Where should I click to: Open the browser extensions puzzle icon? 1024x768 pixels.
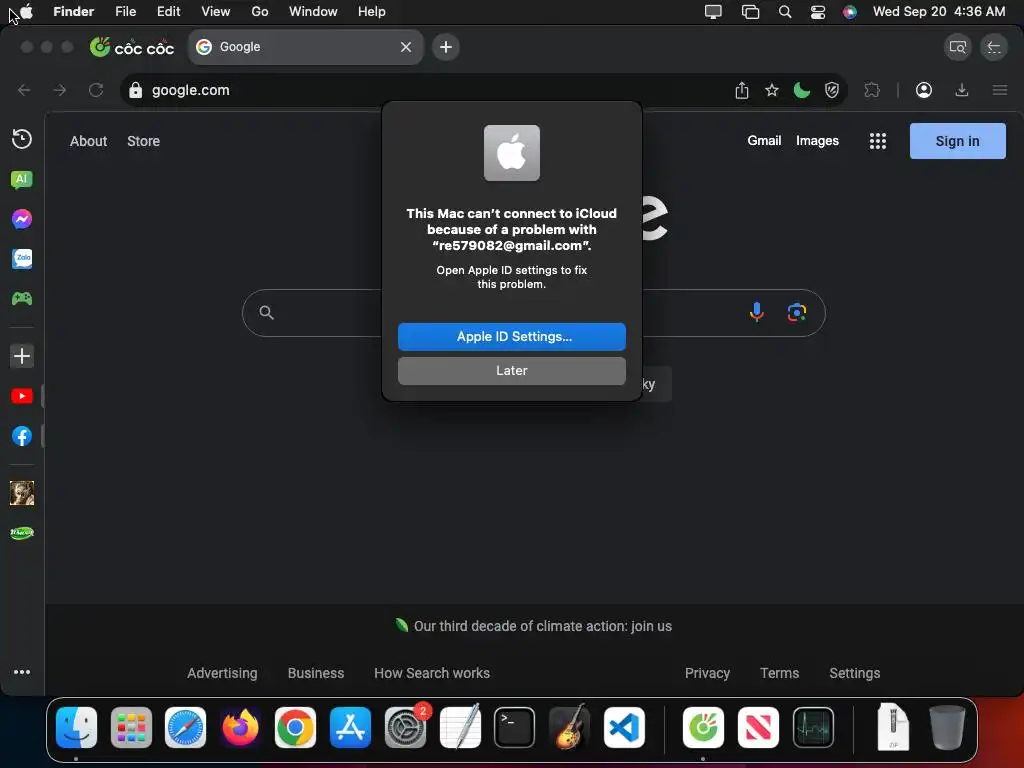coord(872,90)
